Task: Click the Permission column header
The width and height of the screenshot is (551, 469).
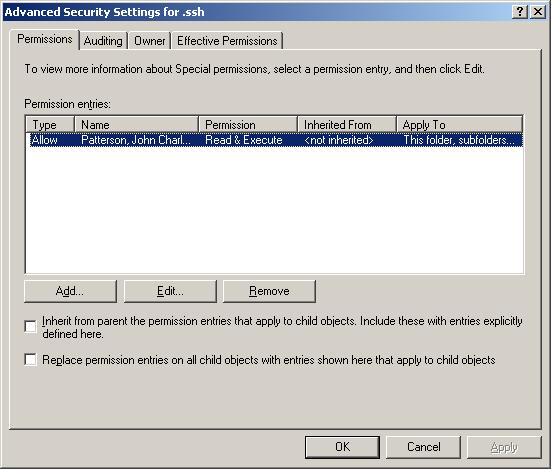Action: (x=248, y=124)
